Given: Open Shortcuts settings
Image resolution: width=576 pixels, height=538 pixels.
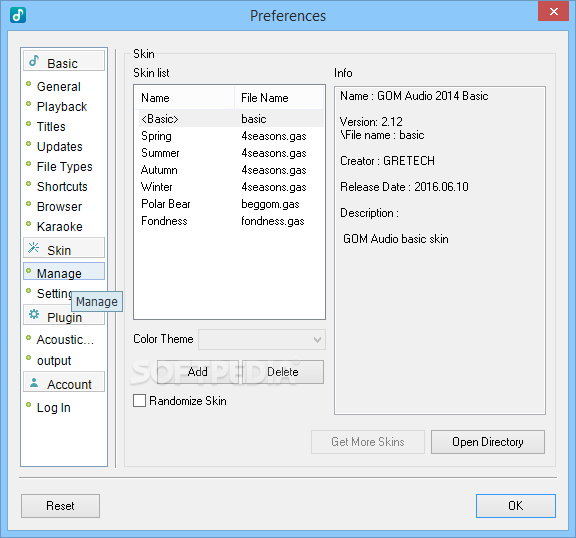Looking at the screenshot, I should click(x=62, y=187).
